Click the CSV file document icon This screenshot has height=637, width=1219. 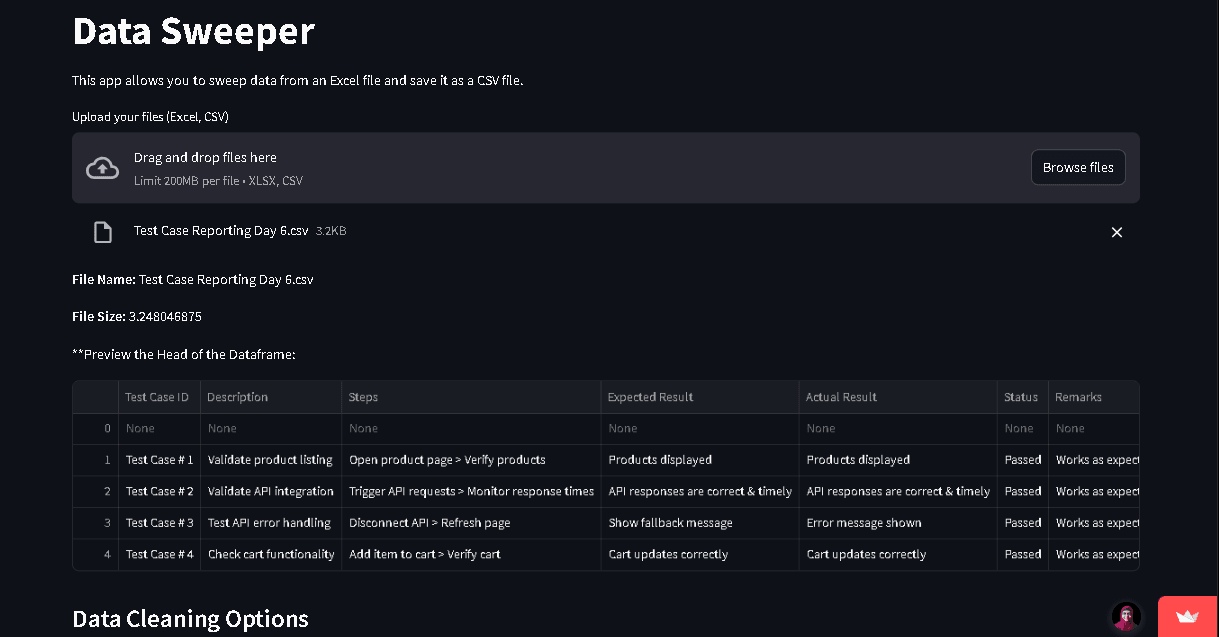pos(102,232)
